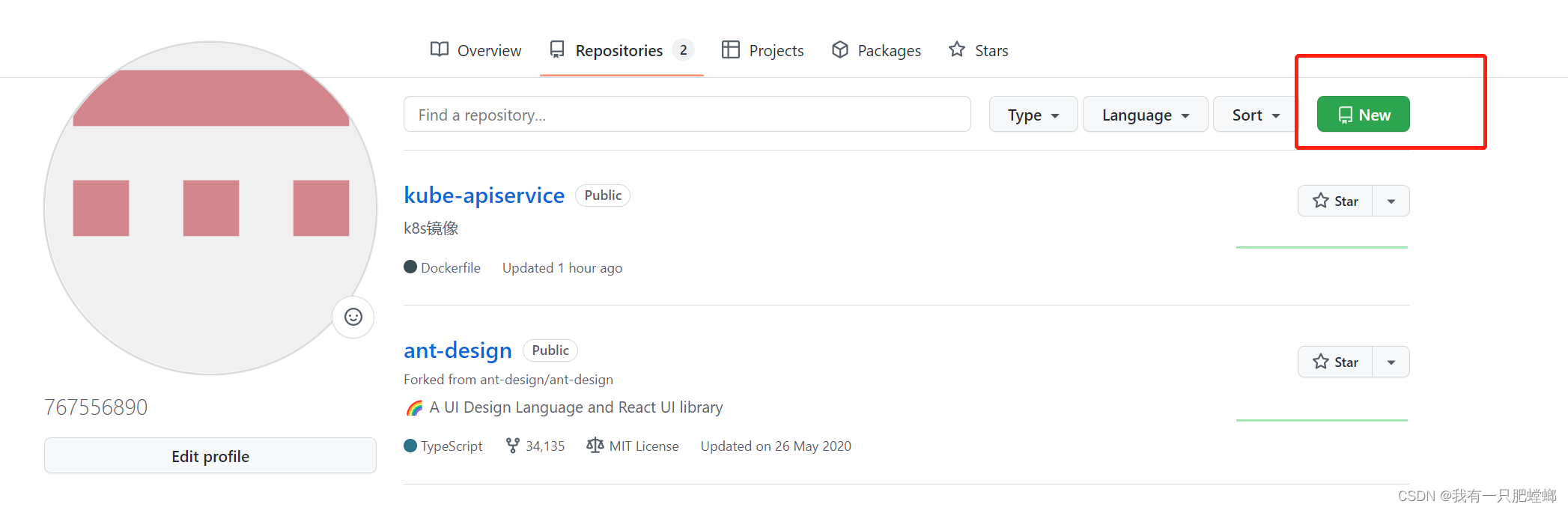Open the Overview tab
This screenshot has height=510, width=1568.
click(475, 50)
